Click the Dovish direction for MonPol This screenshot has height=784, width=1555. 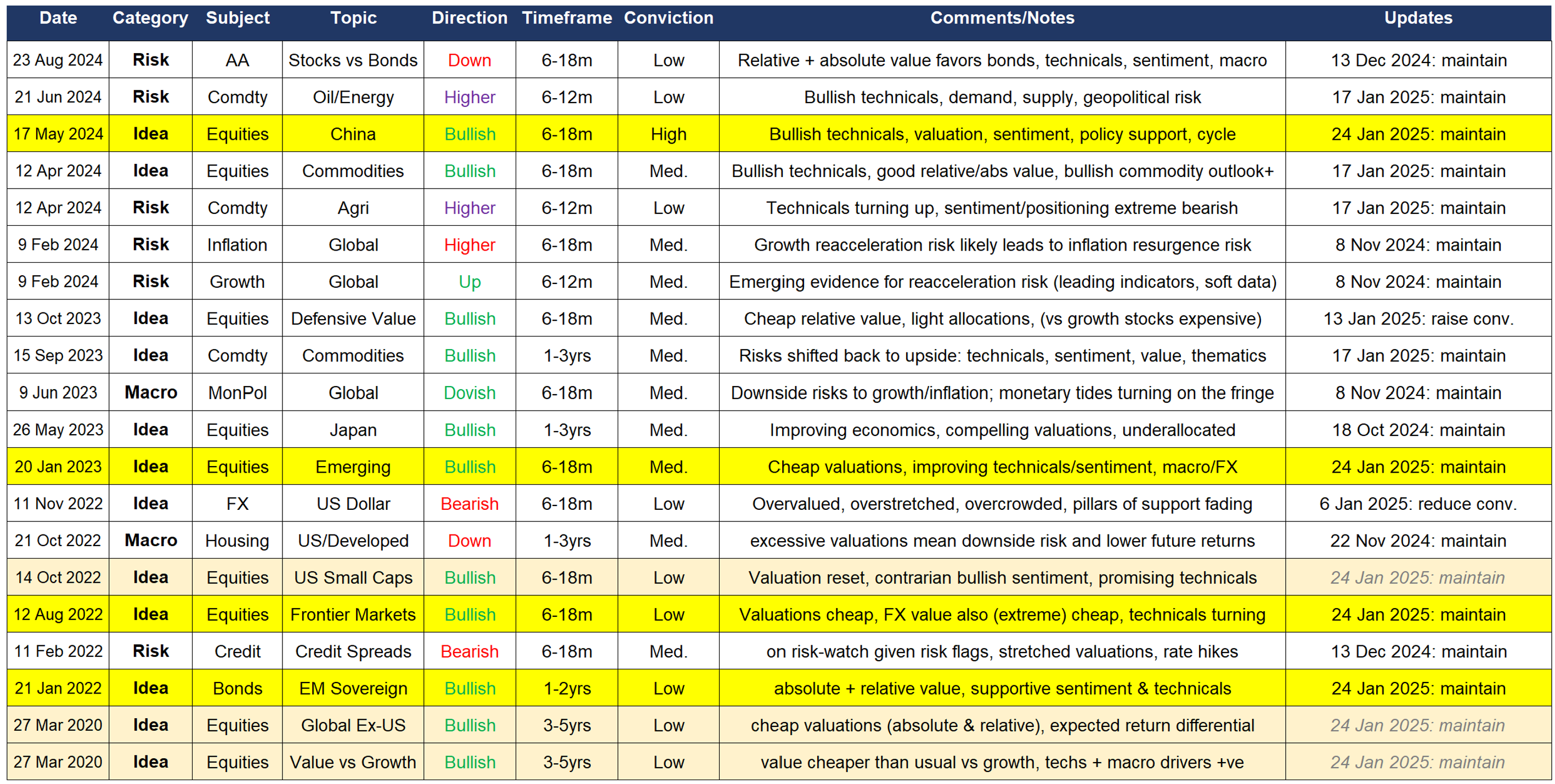point(469,393)
